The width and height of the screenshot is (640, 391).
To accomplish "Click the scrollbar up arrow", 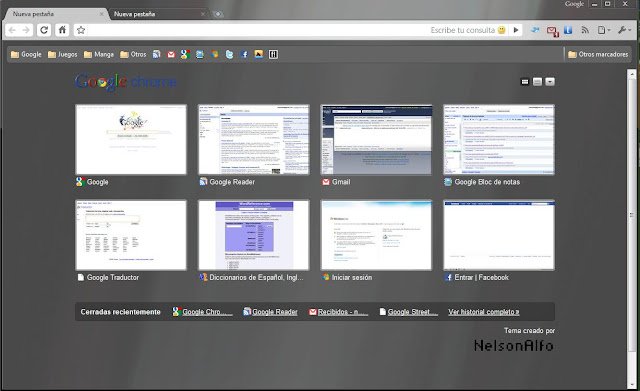I will point(632,74).
